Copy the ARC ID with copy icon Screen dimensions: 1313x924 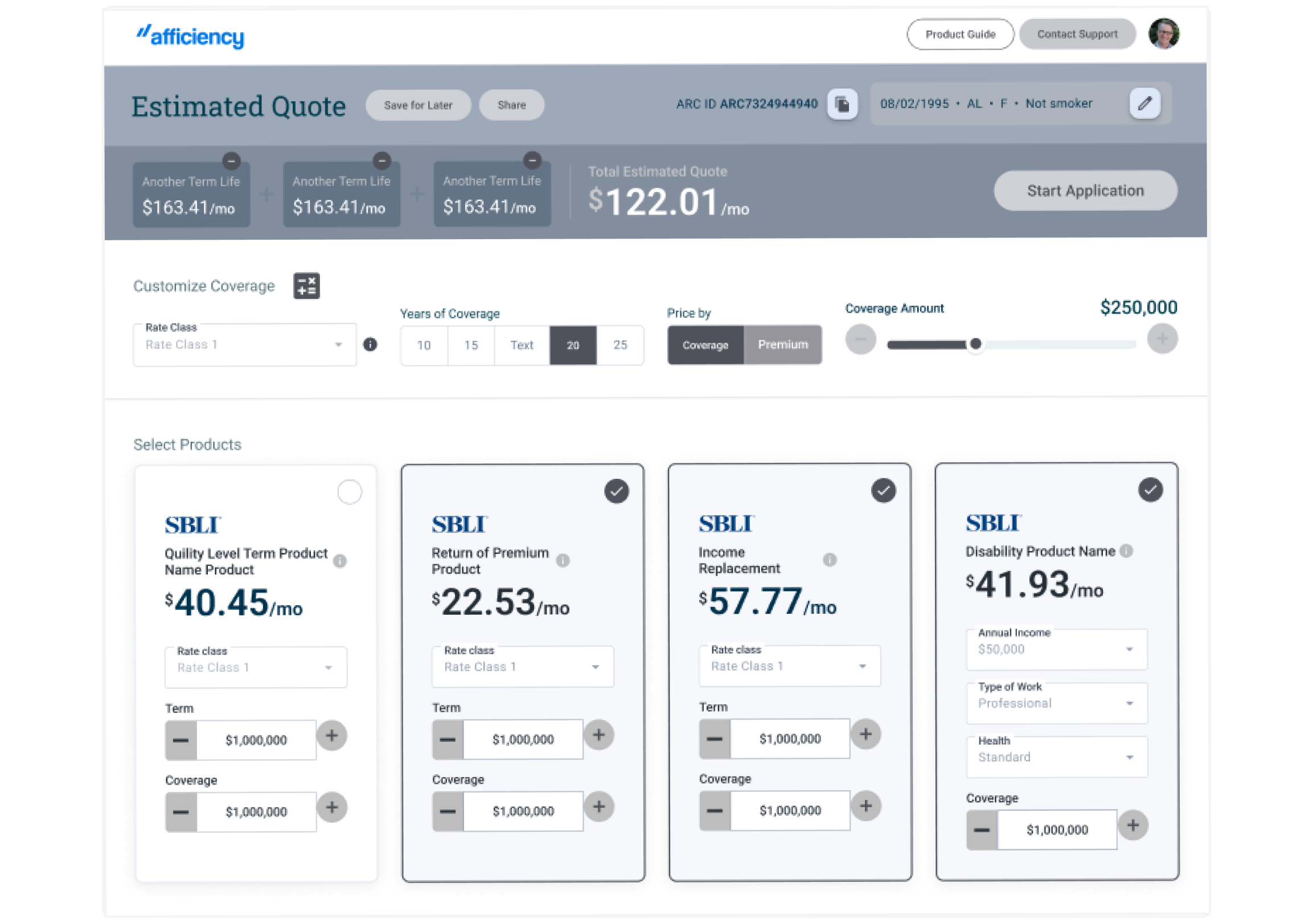pyautogui.click(x=842, y=104)
